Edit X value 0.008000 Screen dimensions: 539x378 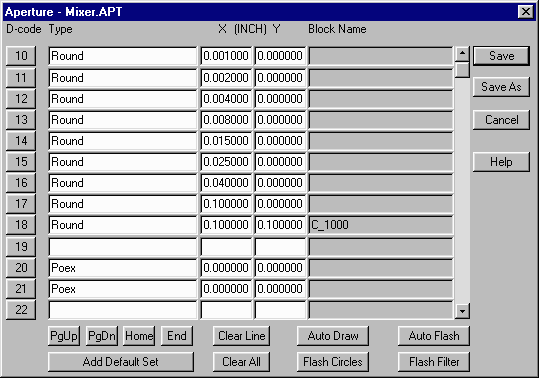coord(226,120)
